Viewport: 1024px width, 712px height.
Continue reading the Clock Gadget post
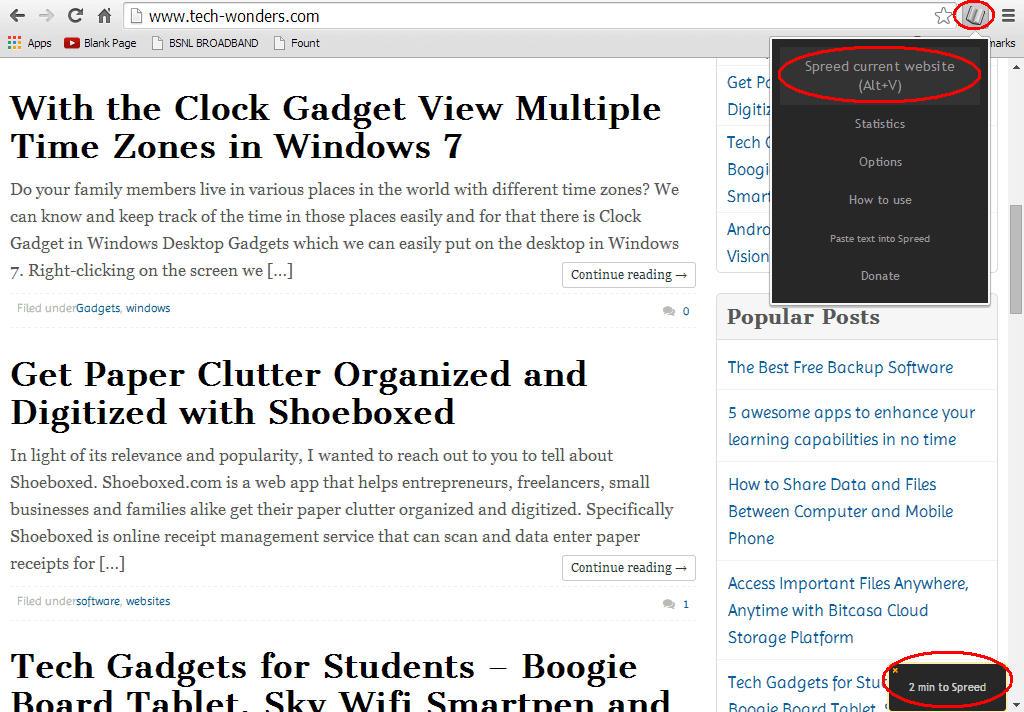pyautogui.click(x=629, y=275)
